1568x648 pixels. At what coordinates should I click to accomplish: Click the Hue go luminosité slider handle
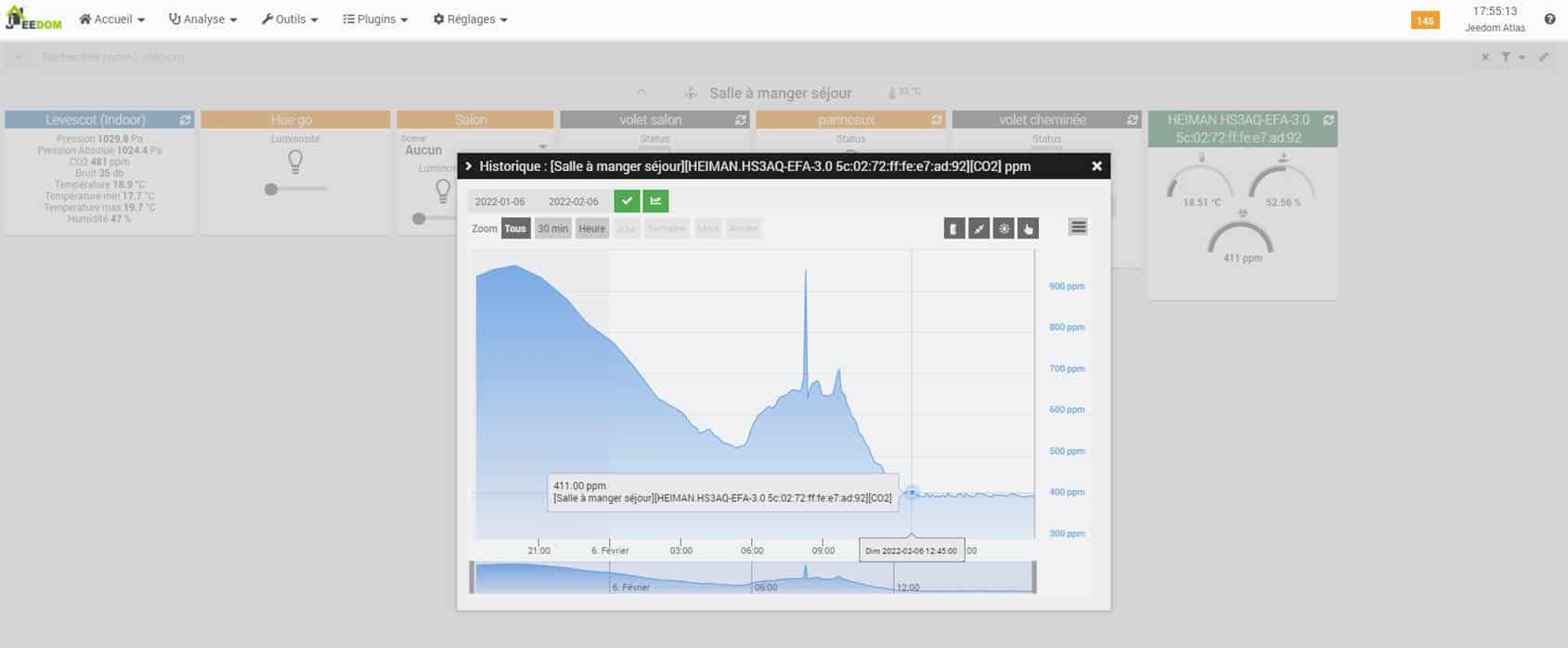pos(271,189)
